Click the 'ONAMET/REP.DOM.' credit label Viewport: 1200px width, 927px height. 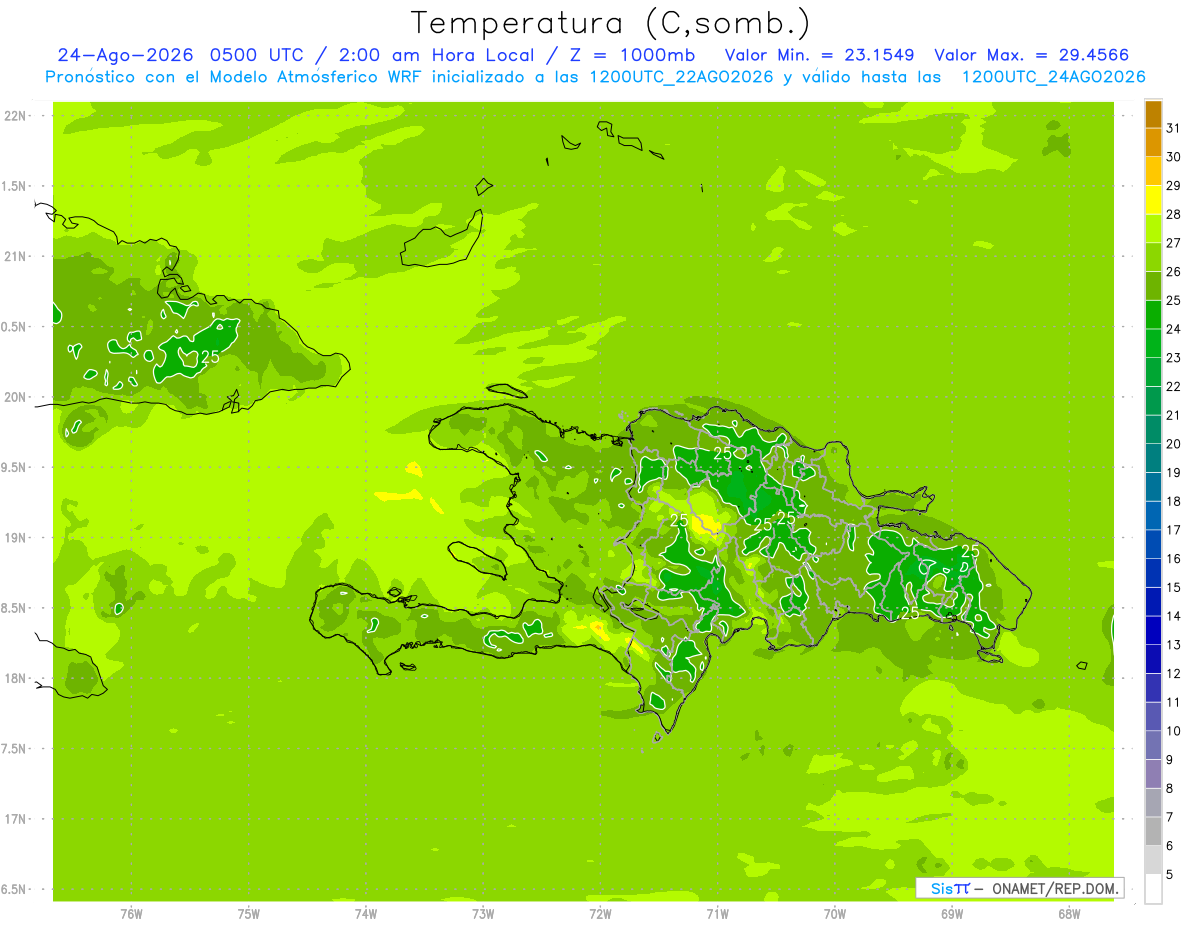pos(1054,888)
